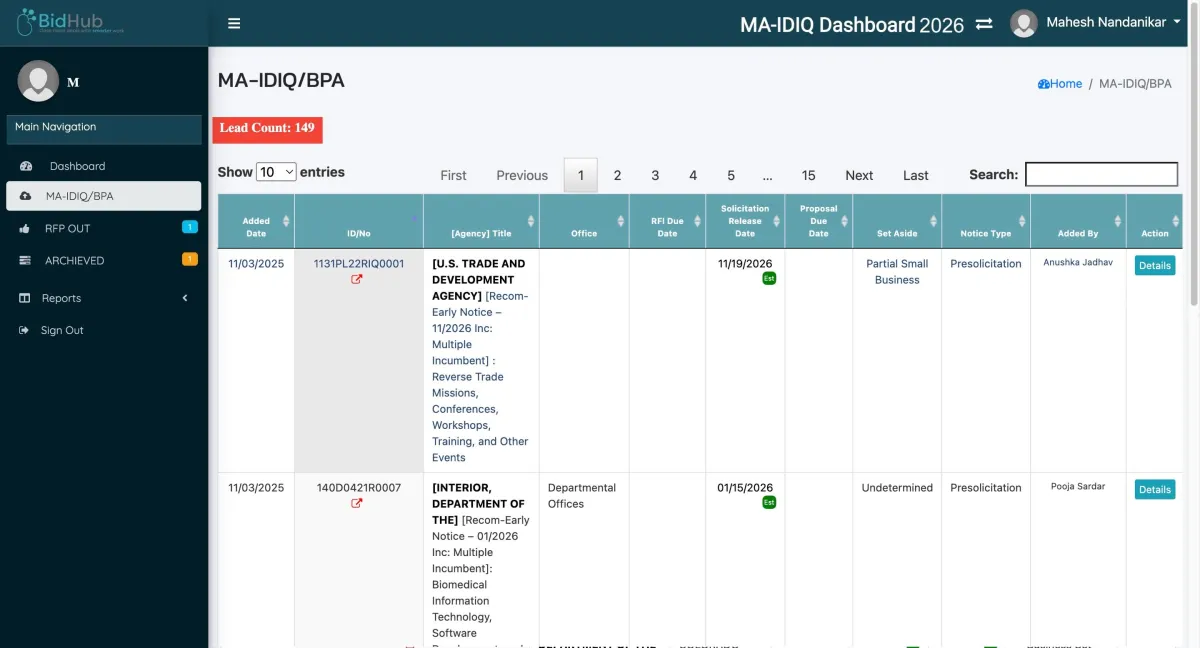Viewport: 1200px width, 648px height.
Task: Go to Previous page
Action: 522,175
